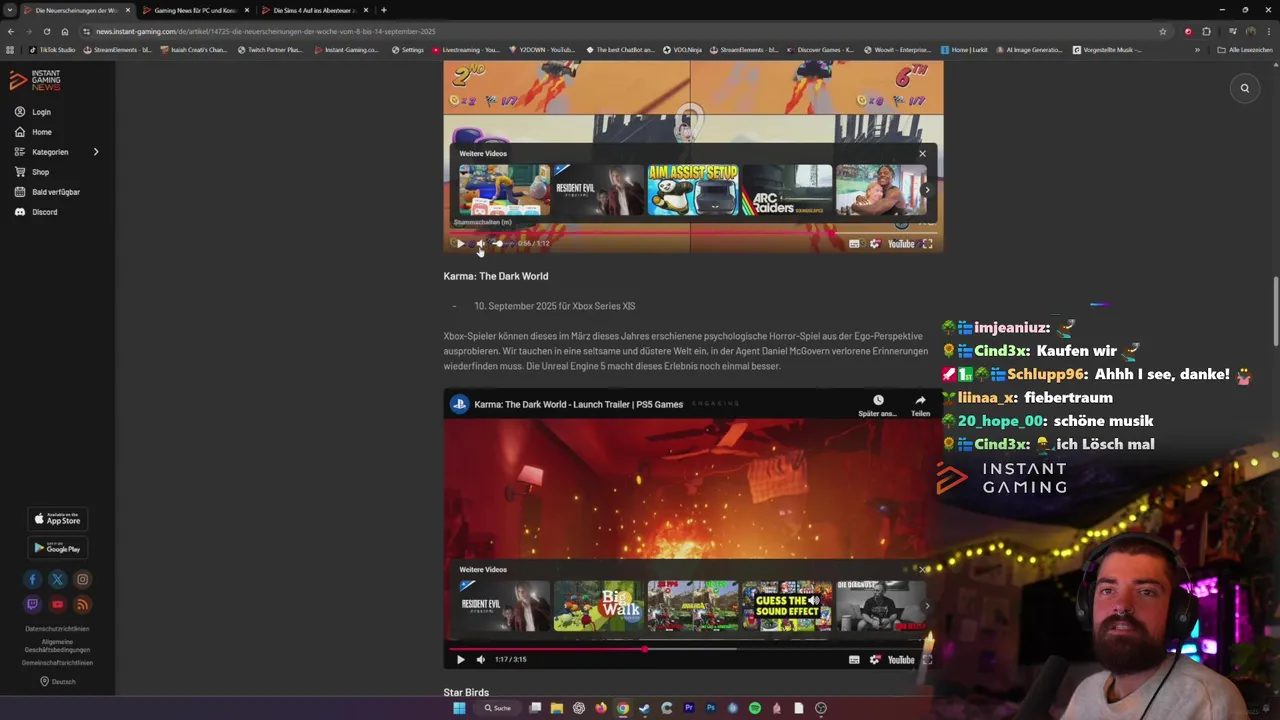Open Steam from the taskbar
This screenshot has width=1280, height=720.
click(x=644, y=708)
